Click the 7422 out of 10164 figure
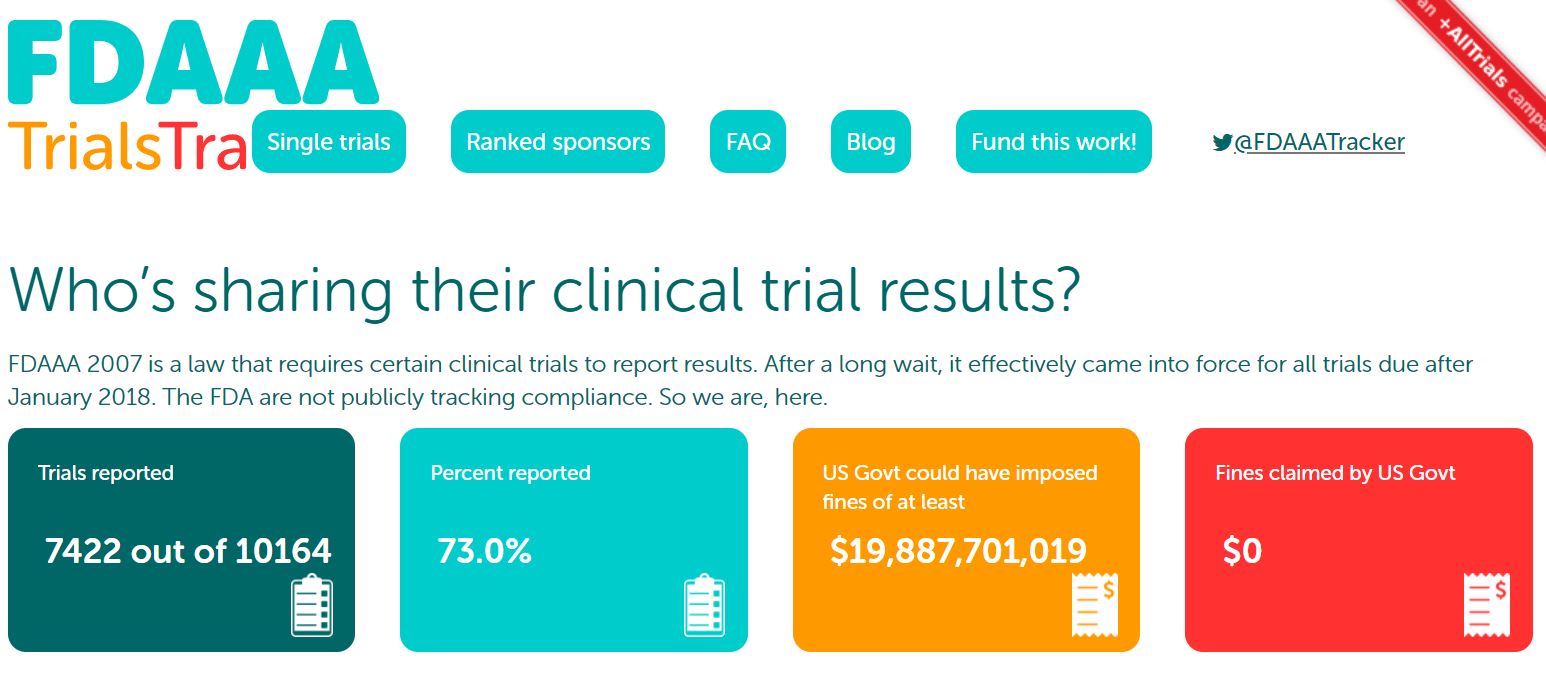The height and width of the screenshot is (676, 1546). (x=188, y=551)
